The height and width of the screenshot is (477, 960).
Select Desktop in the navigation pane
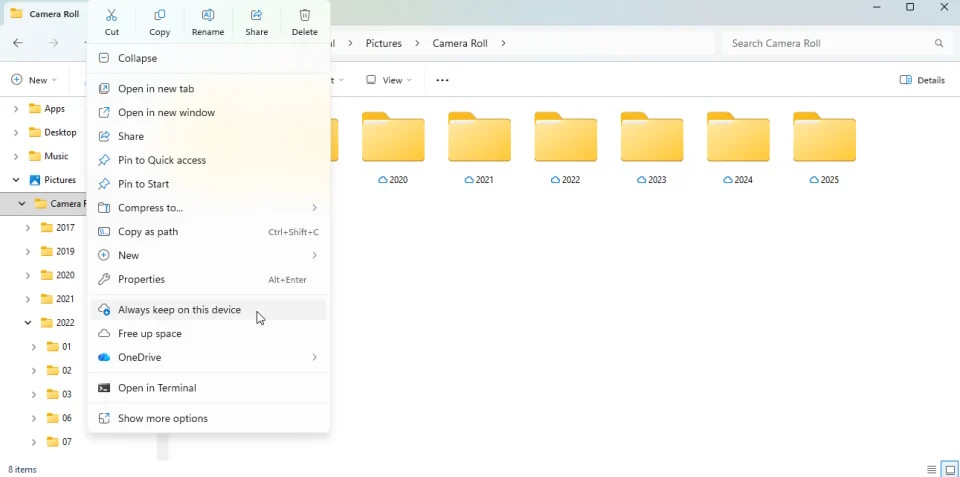pyautogui.click(x=53, y=132)
